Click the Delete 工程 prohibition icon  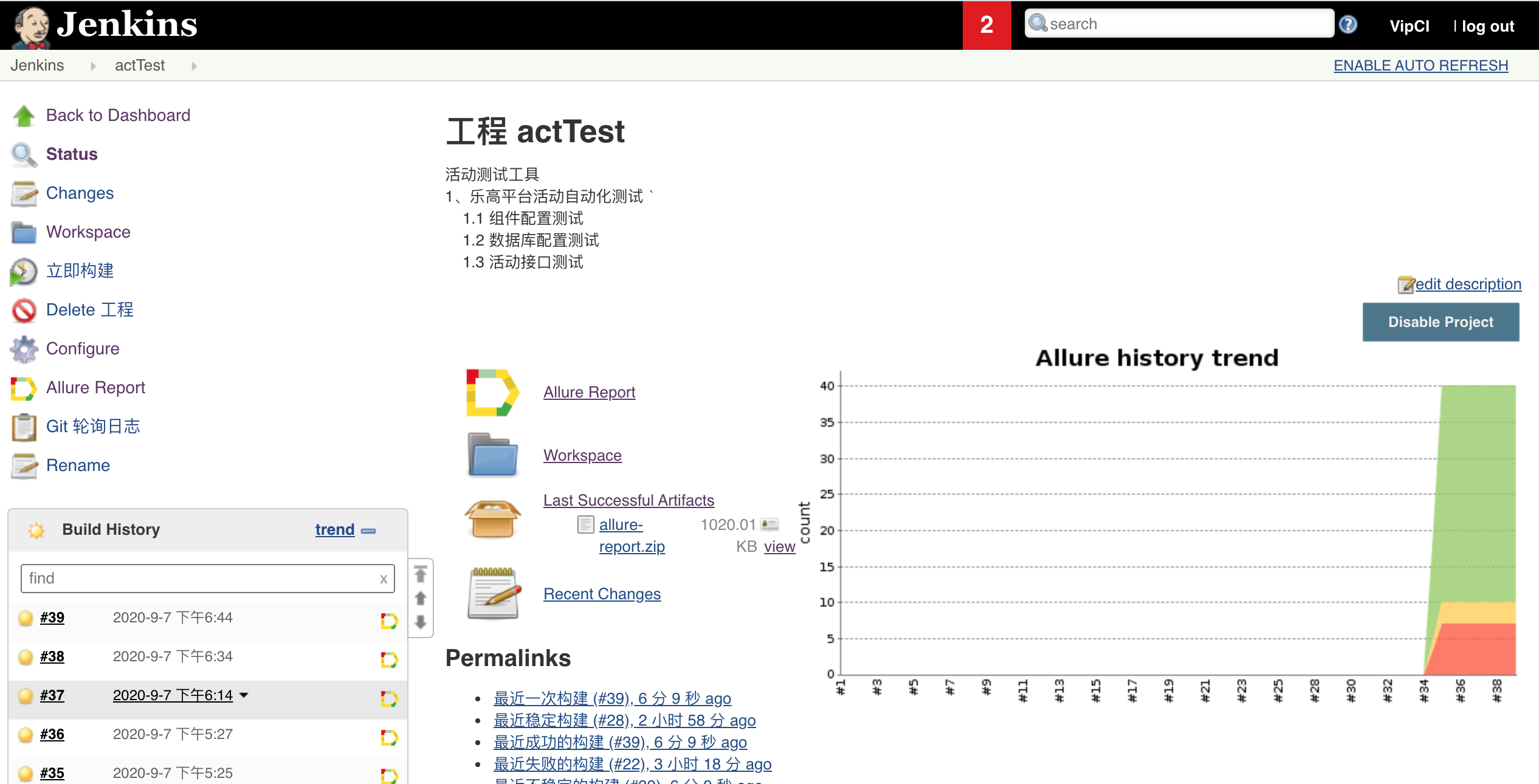tap(24, 310)
